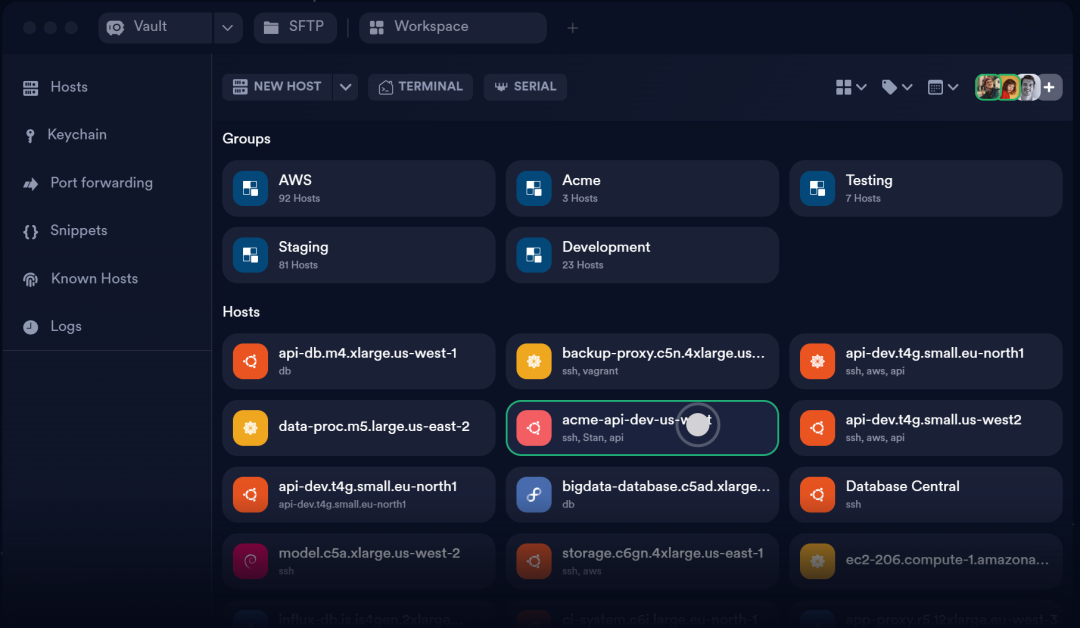The height and width of the screenshot is (628, 1080).
Task: Open the Logs sidebar section
Action: point(52,326)
